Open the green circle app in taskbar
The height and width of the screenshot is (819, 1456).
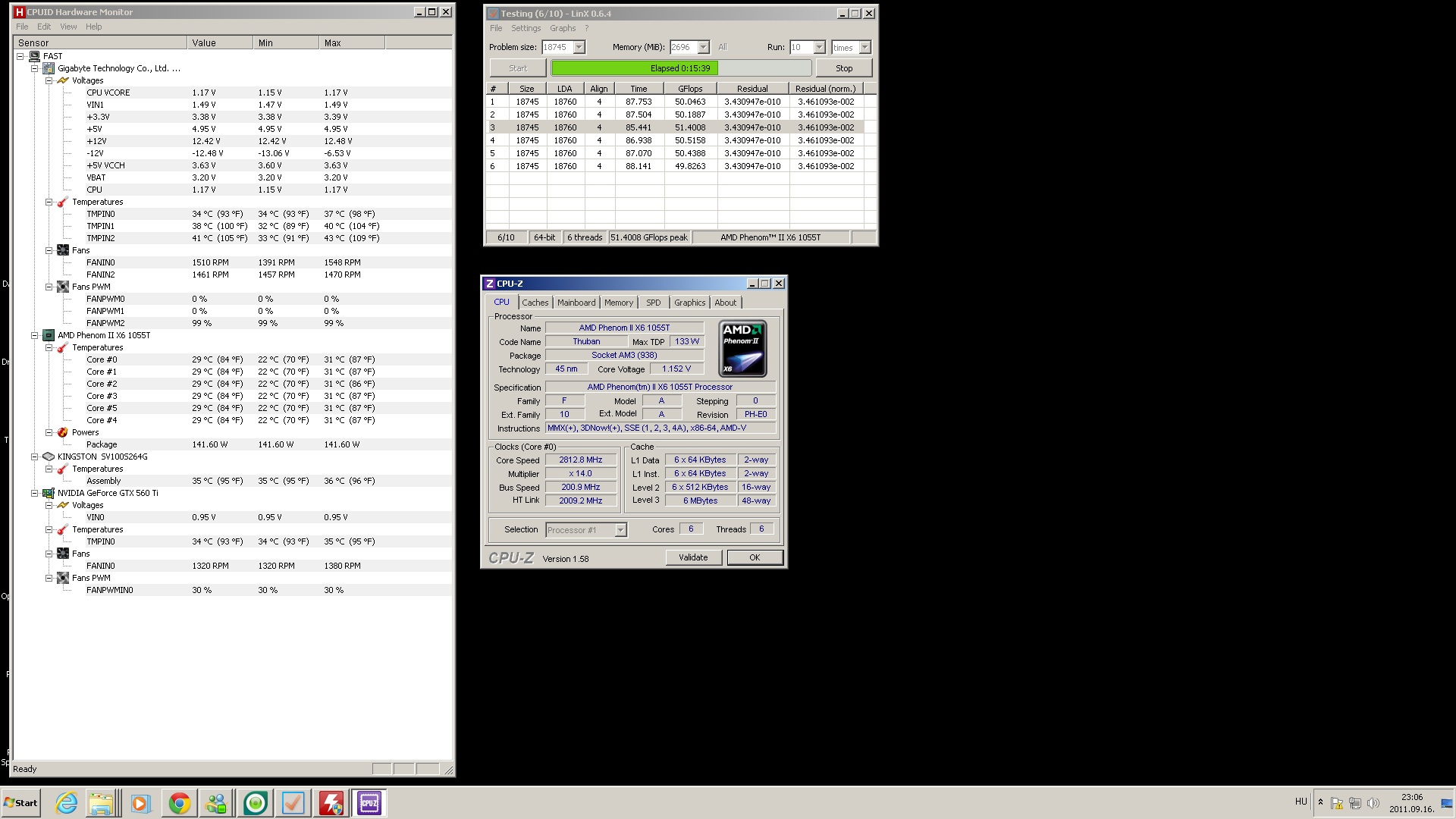256,803
